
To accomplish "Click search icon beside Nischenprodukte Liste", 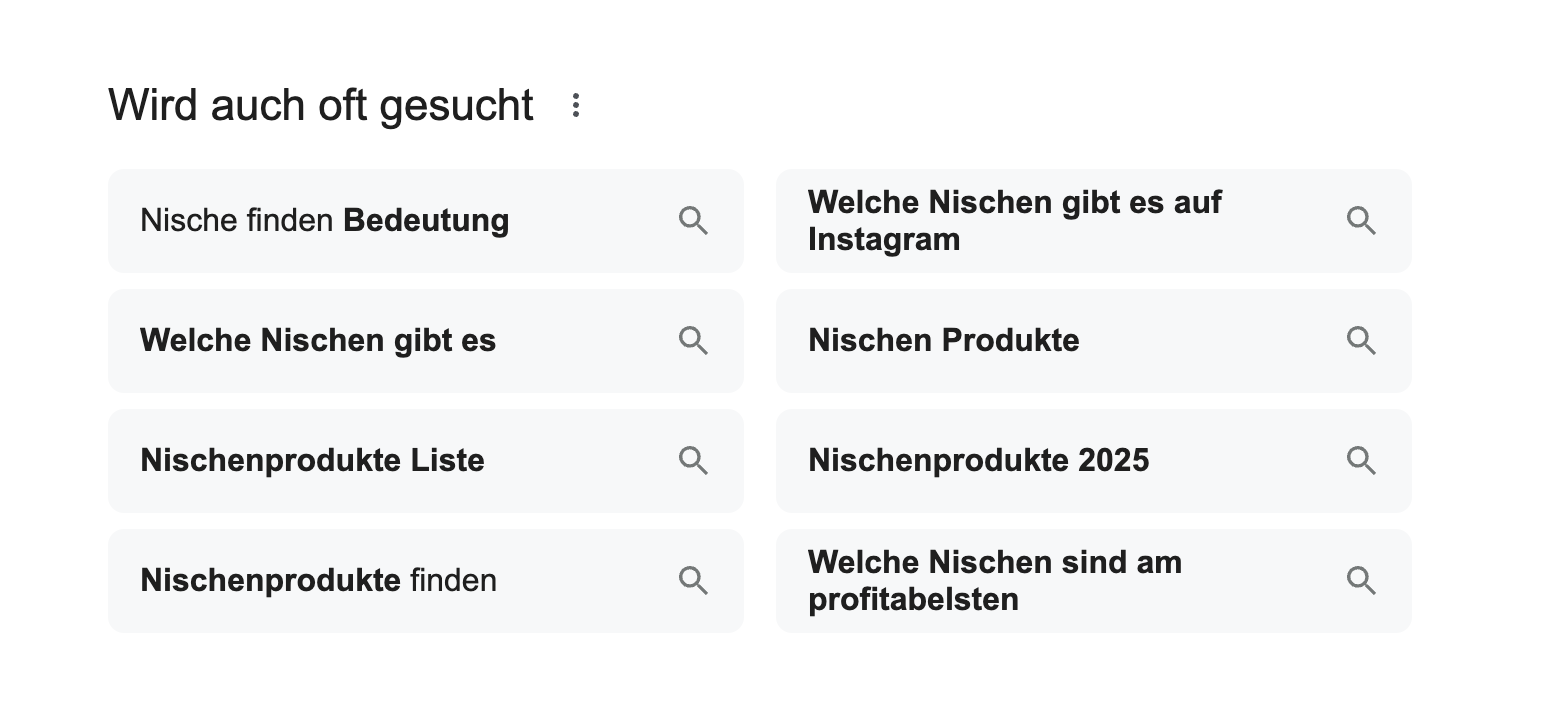I will coord(693,461).
